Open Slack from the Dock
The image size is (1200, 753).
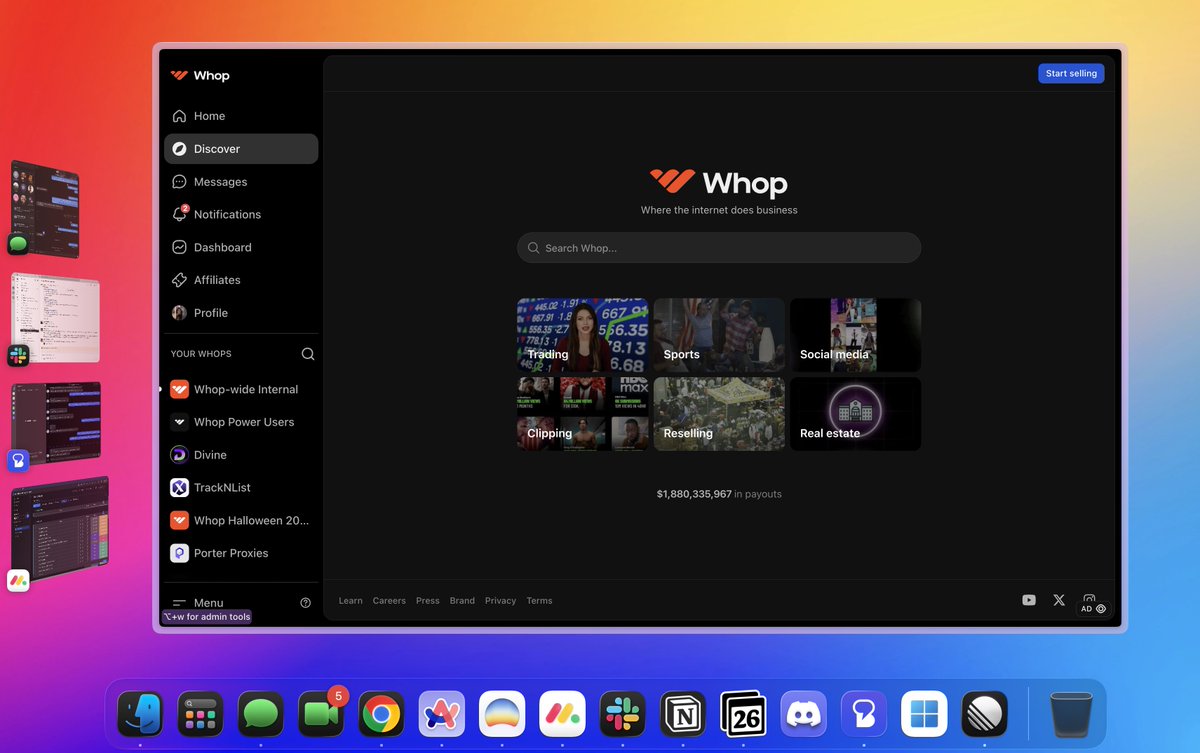(623, 714)
